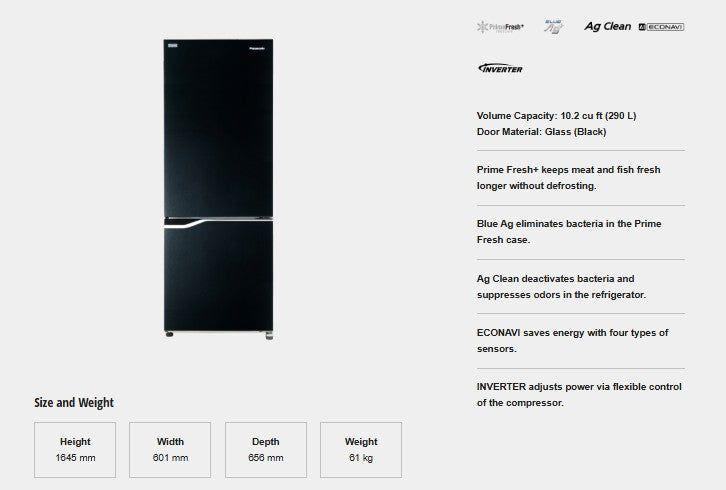Screen dimensions: 726x490
Task: Click the Door Material Glass (Black) line
Action: pos(541,132)
